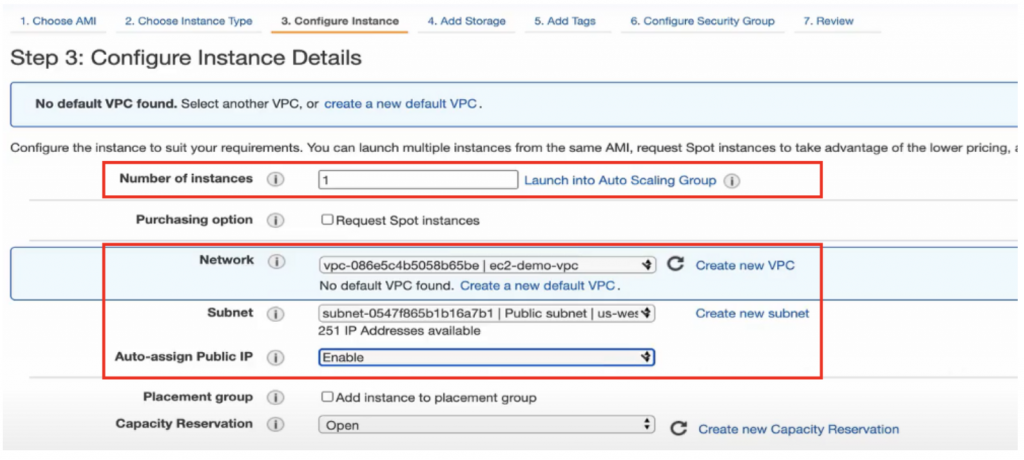Click info icon next to Network label
The image size is (1024, 460).
tap(276, 262)
